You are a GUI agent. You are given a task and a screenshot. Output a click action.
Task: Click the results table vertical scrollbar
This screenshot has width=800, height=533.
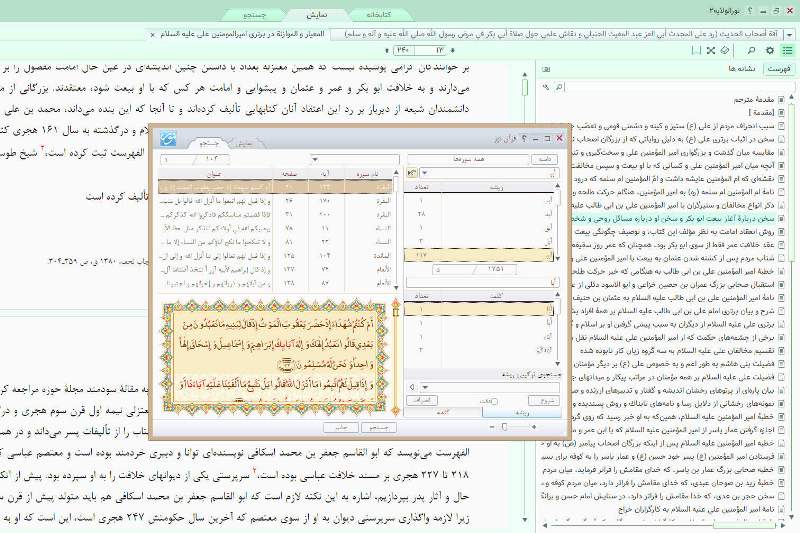[x=396, y=230]
